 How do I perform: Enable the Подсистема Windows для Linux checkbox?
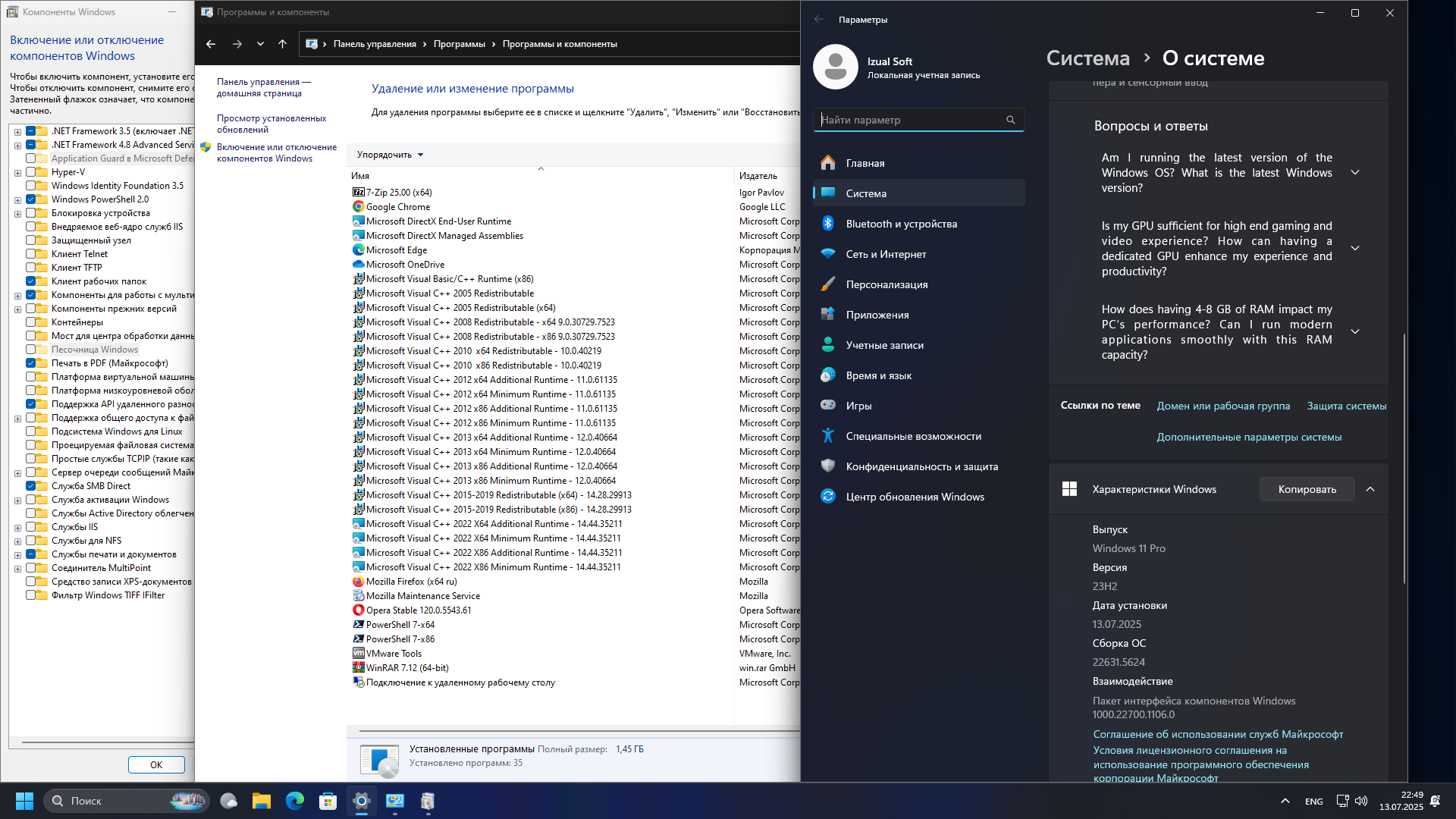tap(31, 431)
